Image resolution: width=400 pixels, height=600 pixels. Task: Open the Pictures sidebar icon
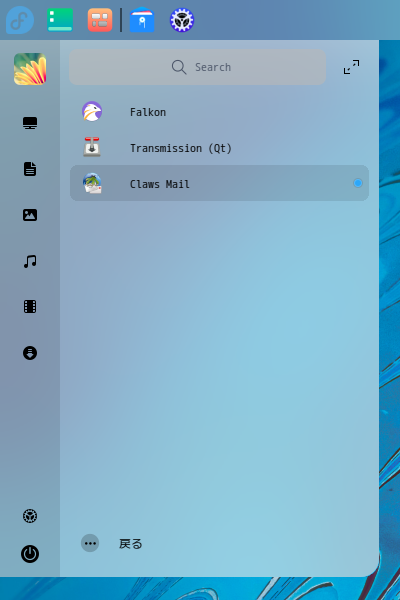click(30, 215)
